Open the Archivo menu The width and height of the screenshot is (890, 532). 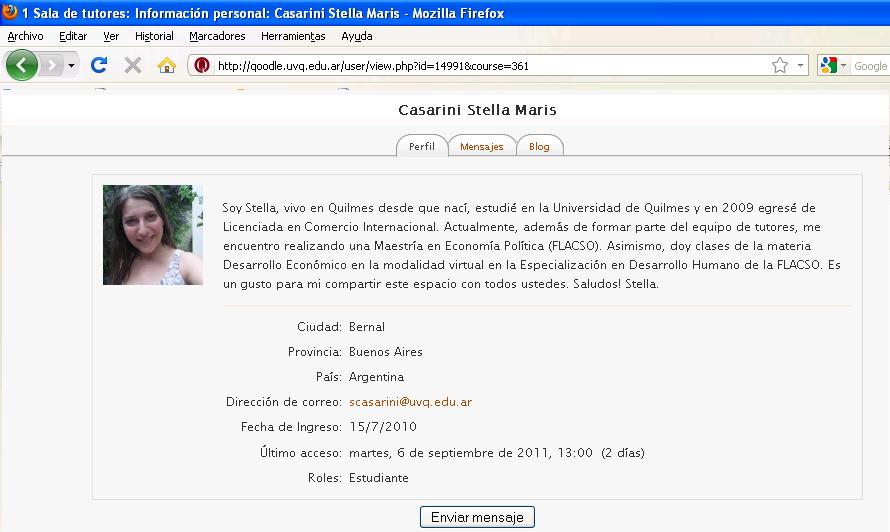coord(25,36)
